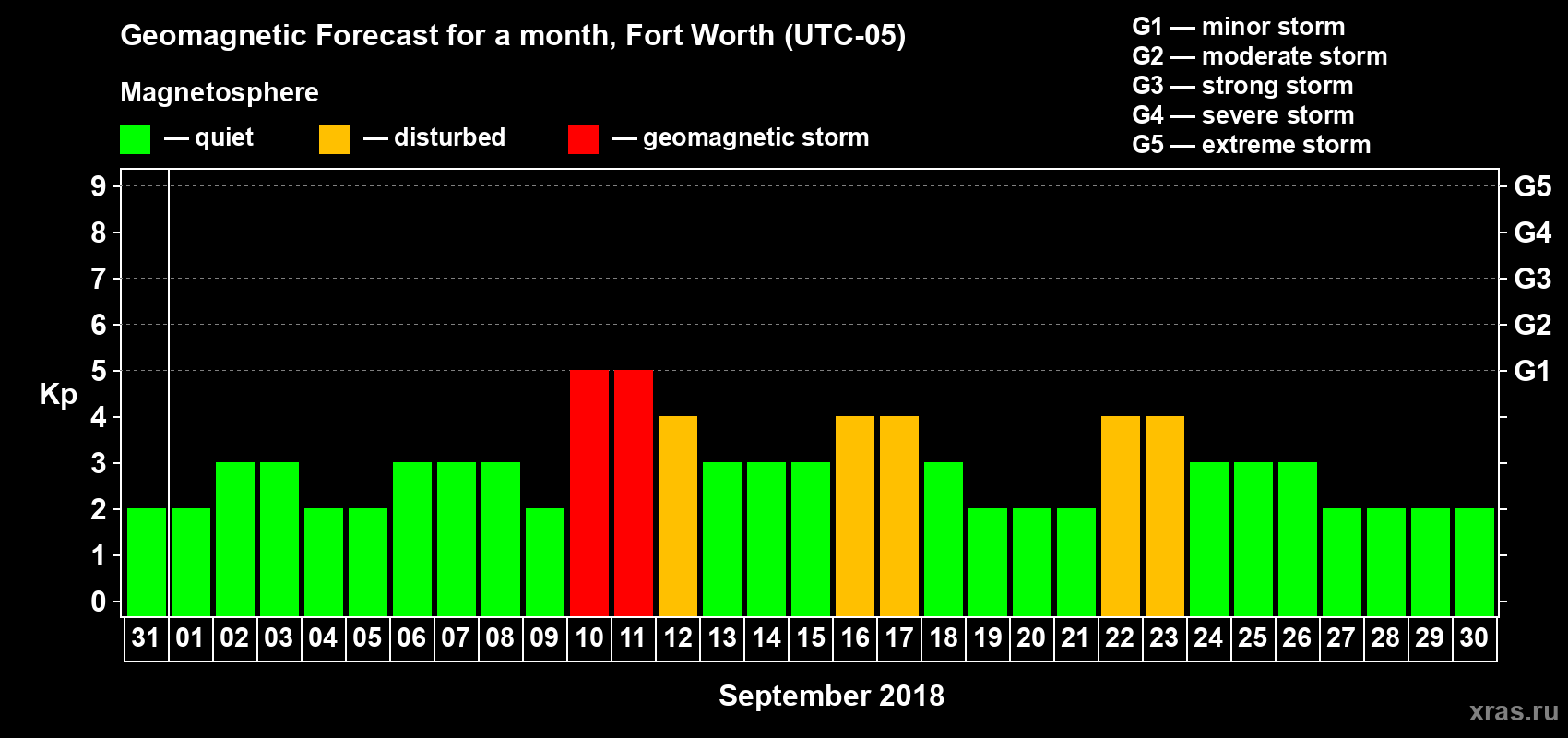
Task: Click the G1 label on right axis
Action: 1533,371
